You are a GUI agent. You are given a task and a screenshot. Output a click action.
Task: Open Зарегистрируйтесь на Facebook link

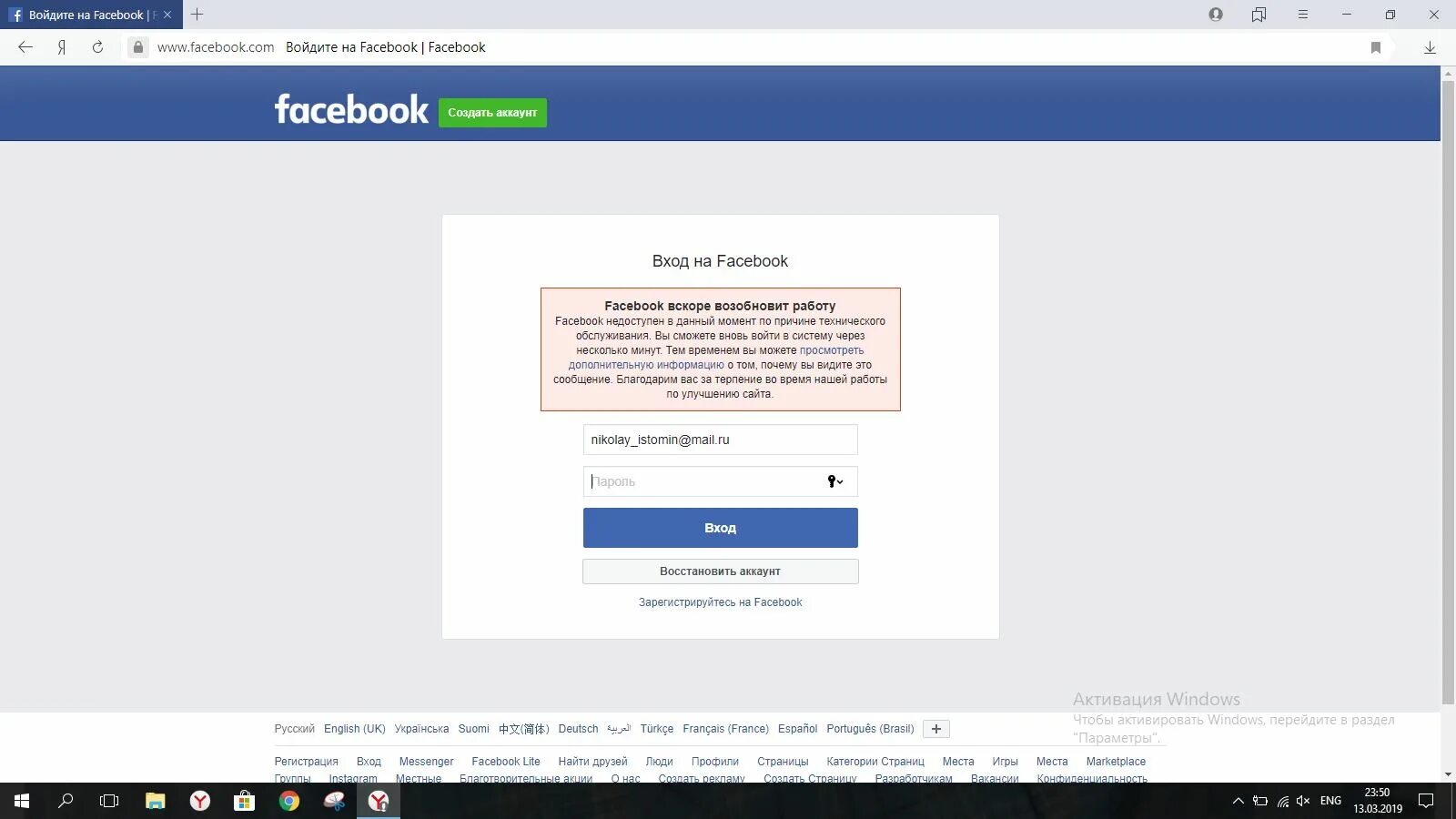click(720, 602)
